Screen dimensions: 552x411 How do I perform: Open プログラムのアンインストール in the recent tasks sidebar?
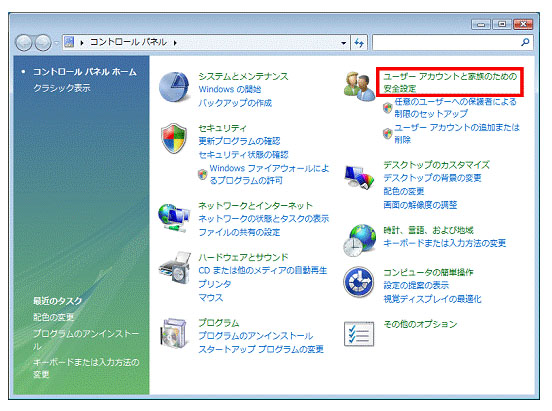coord(86,340)
